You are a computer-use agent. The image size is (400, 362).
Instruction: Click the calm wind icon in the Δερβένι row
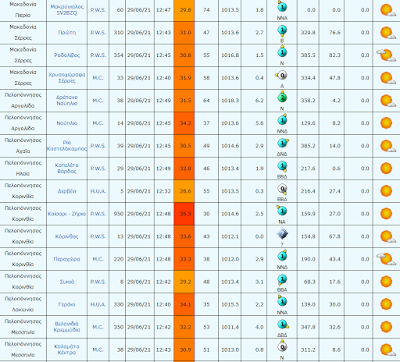click(x=282, y=189)
